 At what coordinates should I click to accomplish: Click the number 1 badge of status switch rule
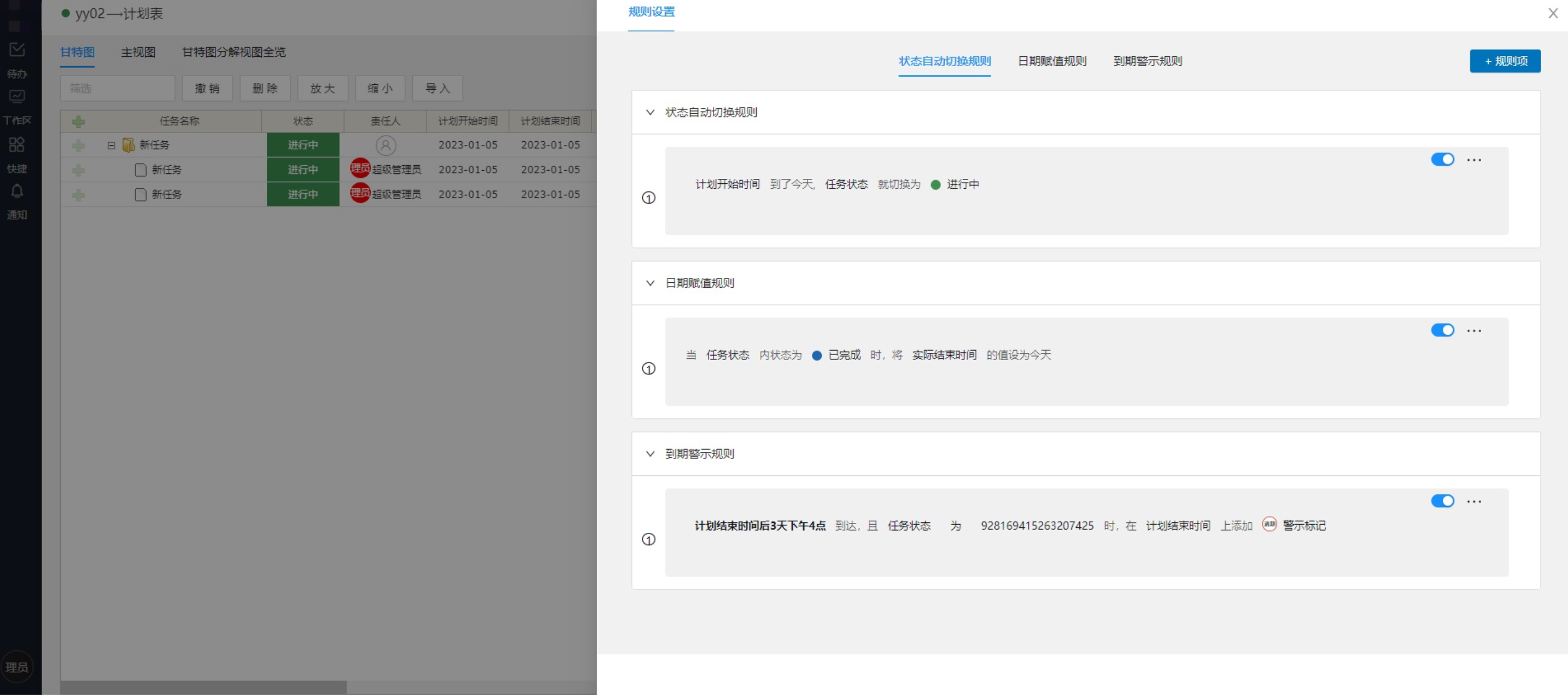(649, 199)
